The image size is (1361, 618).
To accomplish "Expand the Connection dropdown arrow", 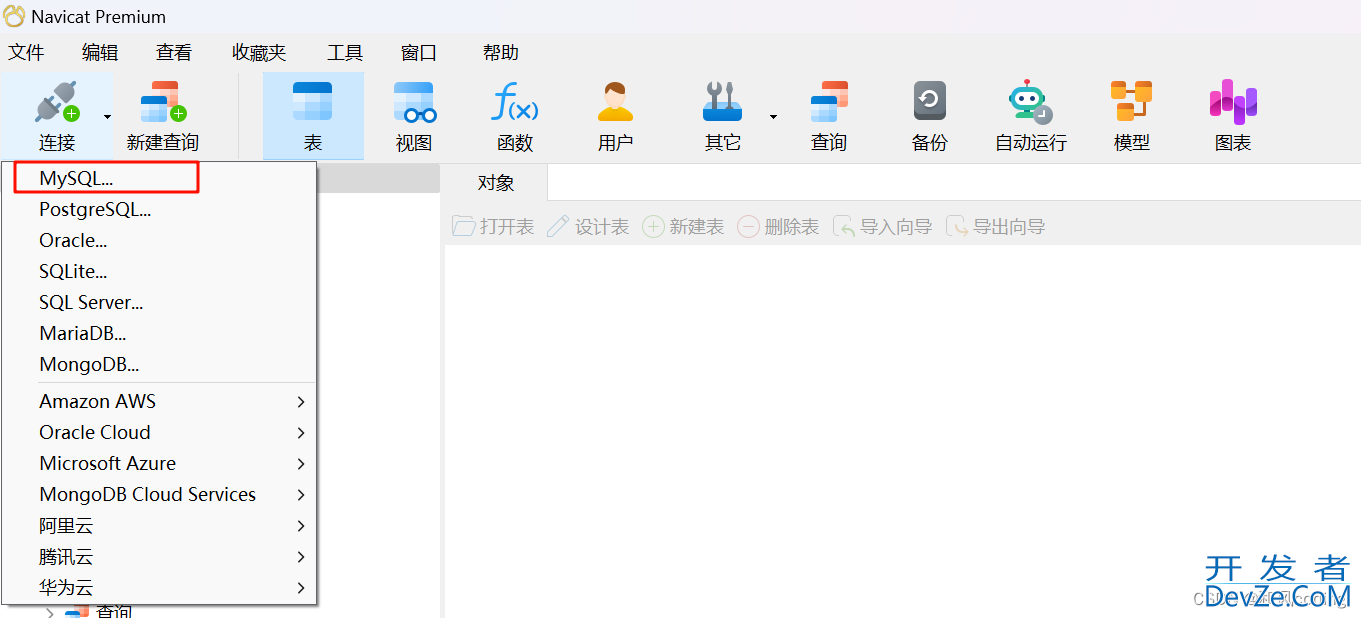I will [x=107, y=116].
